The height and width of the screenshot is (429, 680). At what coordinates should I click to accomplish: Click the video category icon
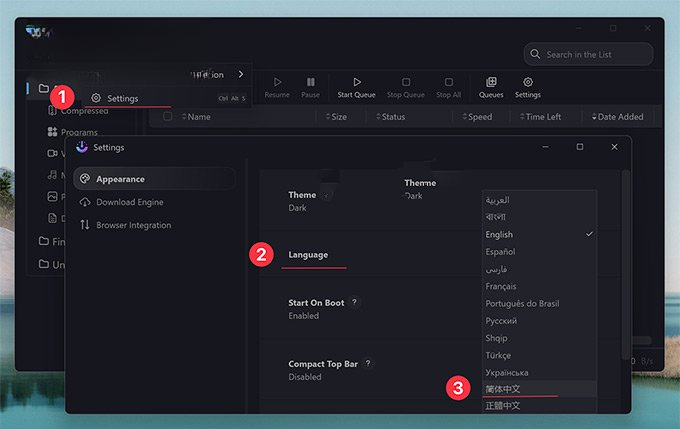[52, 153]
